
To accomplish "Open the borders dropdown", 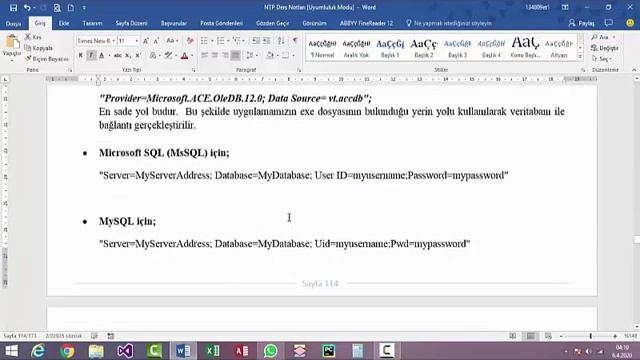I will [293, 56].
